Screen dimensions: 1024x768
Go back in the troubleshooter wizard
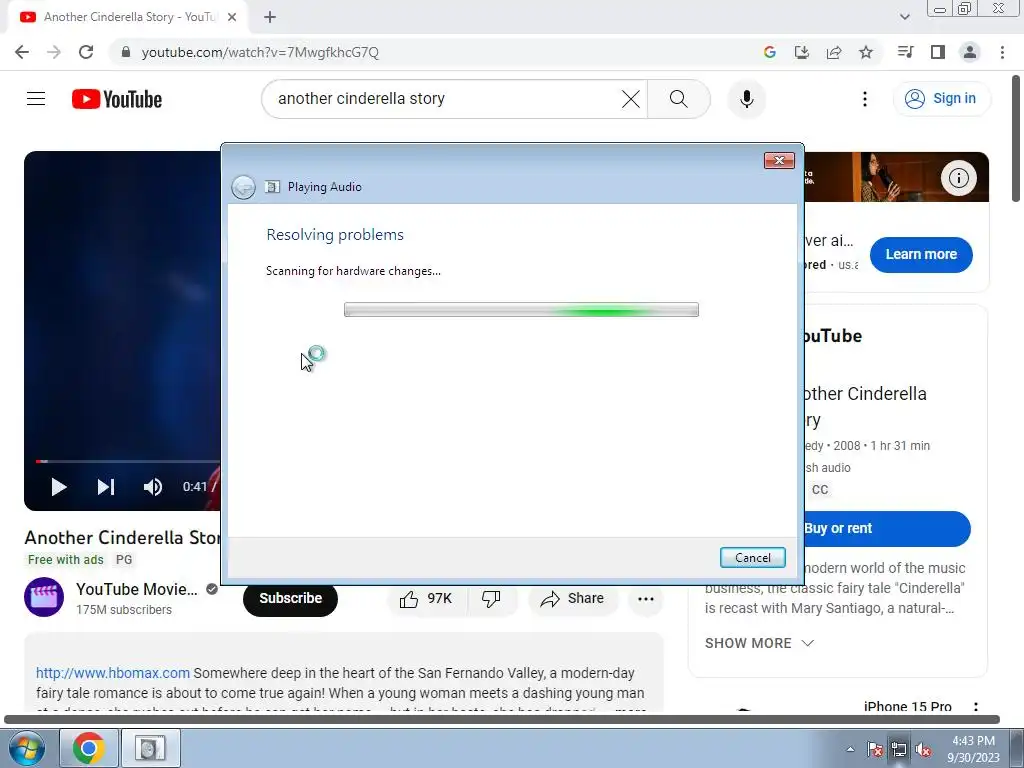tap(244, 187)
